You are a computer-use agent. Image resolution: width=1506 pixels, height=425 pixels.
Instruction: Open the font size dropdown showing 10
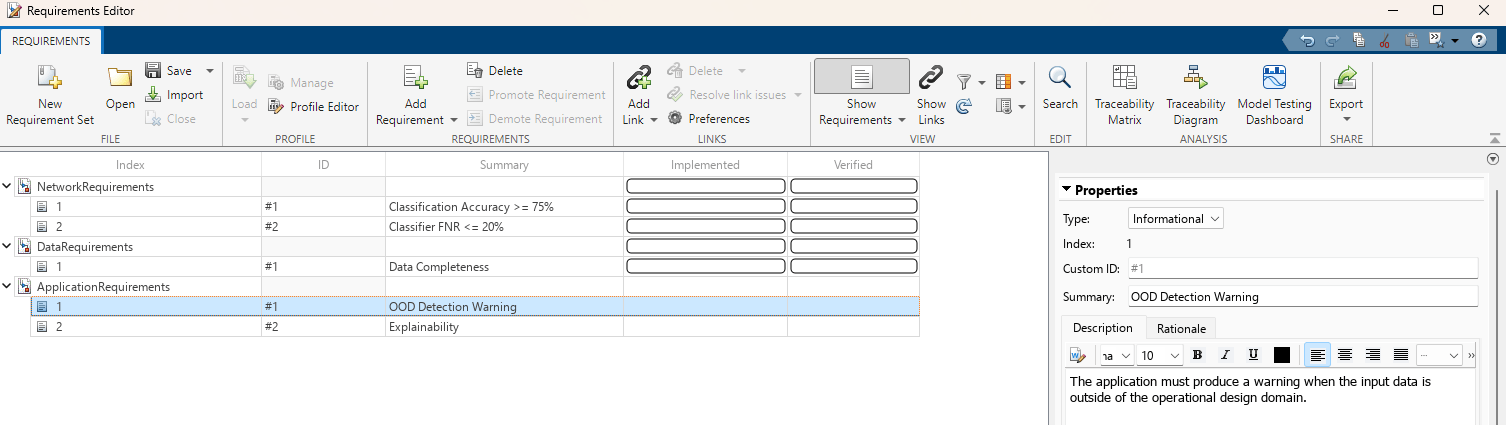click(x=1160, y=355)
